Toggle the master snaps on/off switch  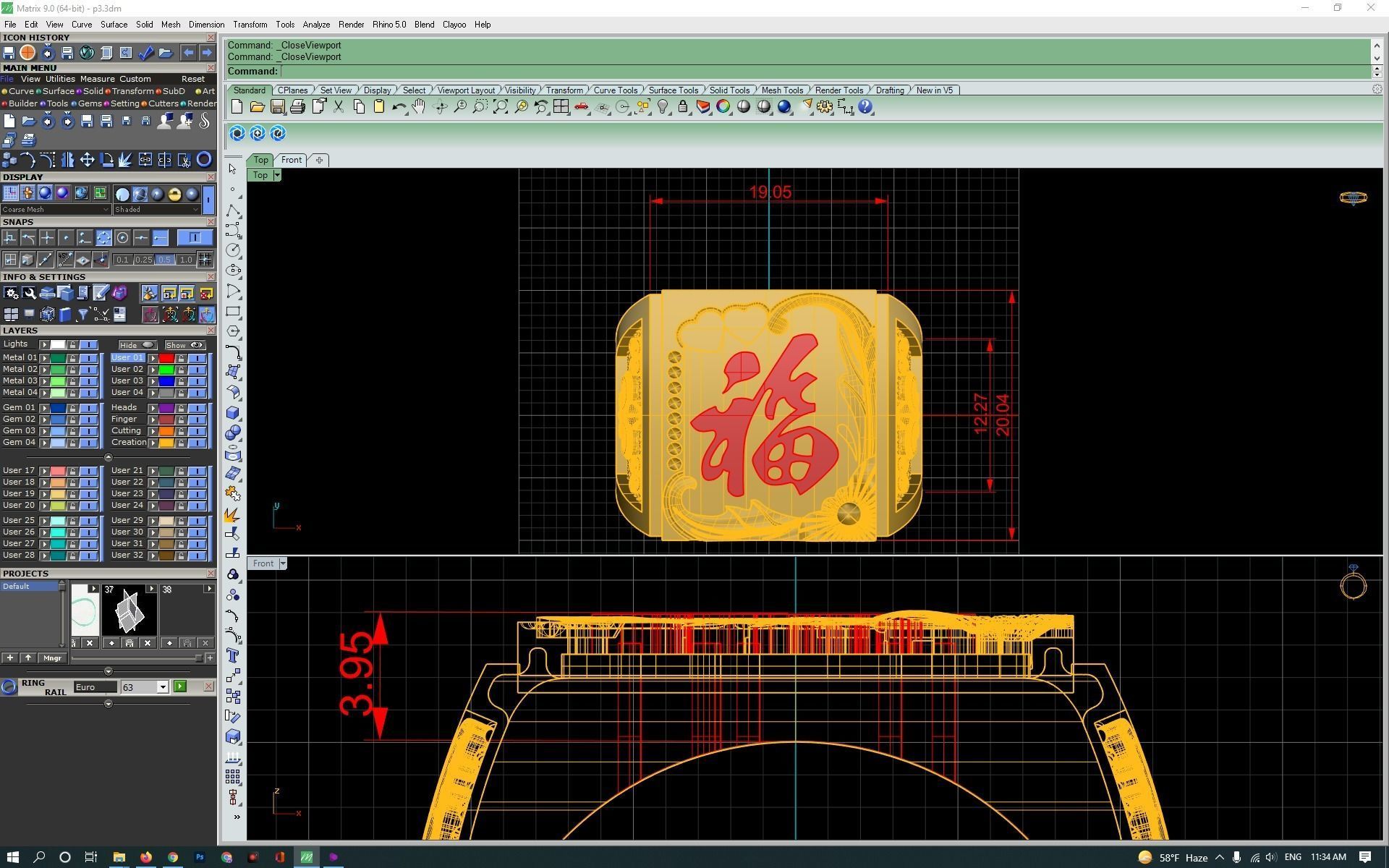tap(195, 238)
